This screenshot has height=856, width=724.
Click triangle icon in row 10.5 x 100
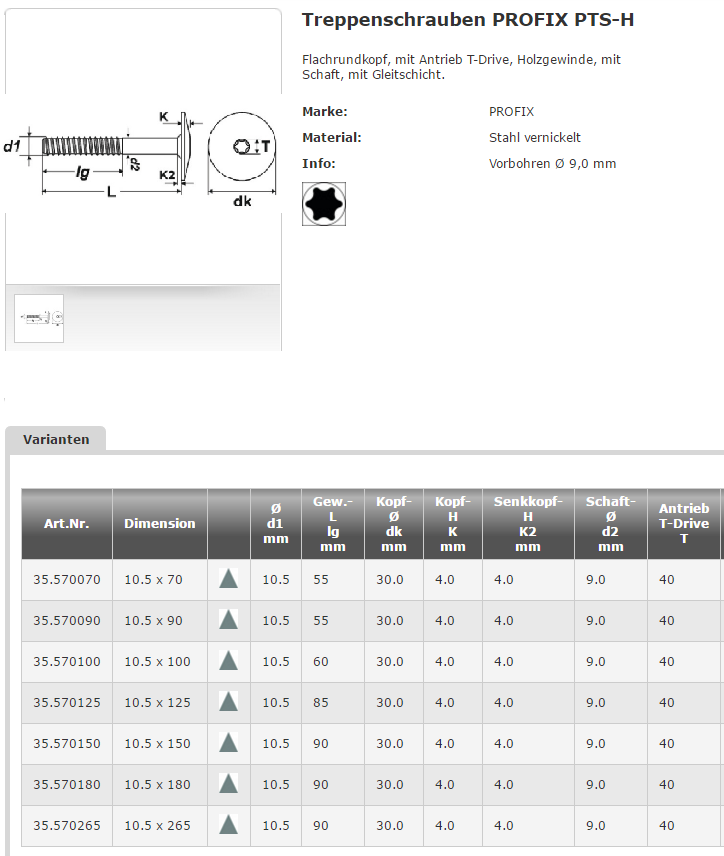[x=228, y=661]
